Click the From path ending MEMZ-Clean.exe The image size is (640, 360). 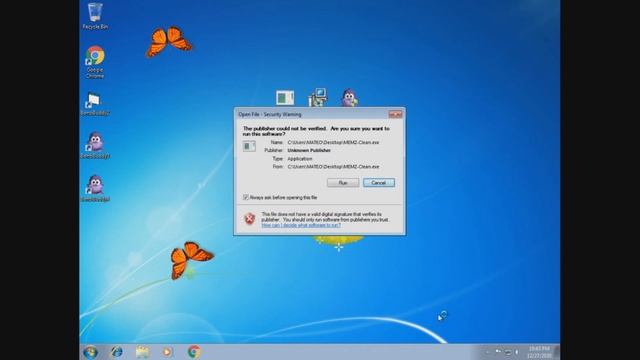coord(333,167)
